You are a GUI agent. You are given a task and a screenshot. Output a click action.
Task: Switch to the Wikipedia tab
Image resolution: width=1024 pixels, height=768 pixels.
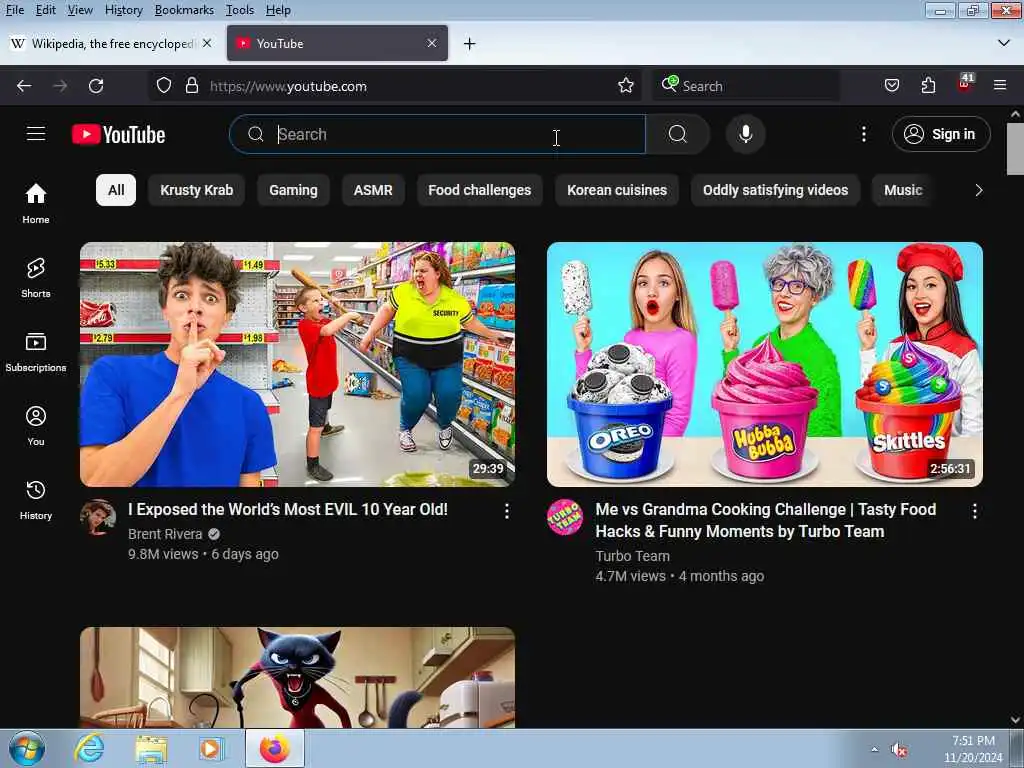pos(111,43)
